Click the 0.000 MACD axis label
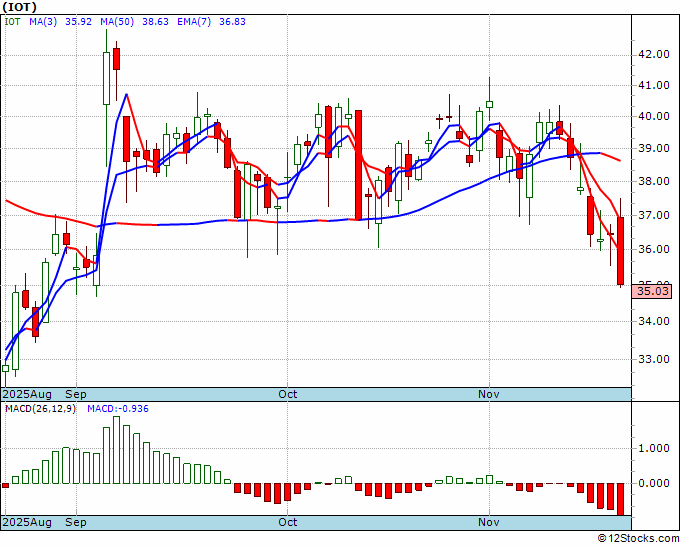Image resolution: width=680 pixels, height=546 pixels. point(654,483)
